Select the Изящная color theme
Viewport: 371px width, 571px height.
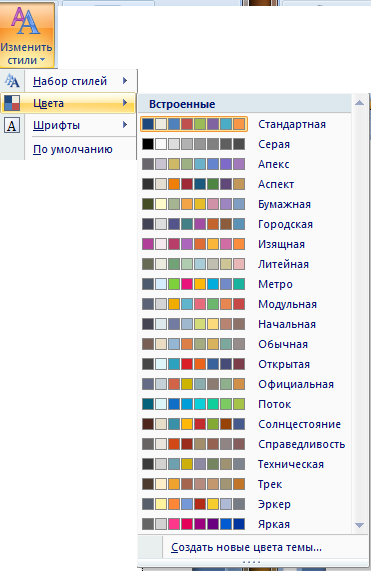click(245, 244)
